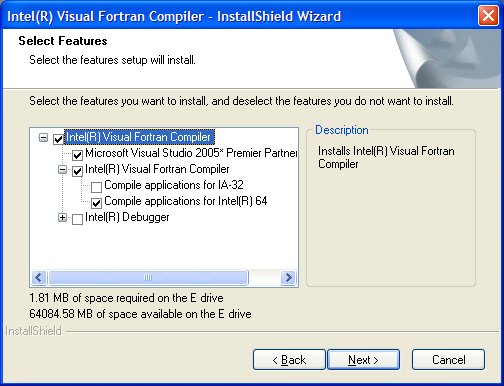
Task: Return with the Back button
Action: tap(289, 360)
